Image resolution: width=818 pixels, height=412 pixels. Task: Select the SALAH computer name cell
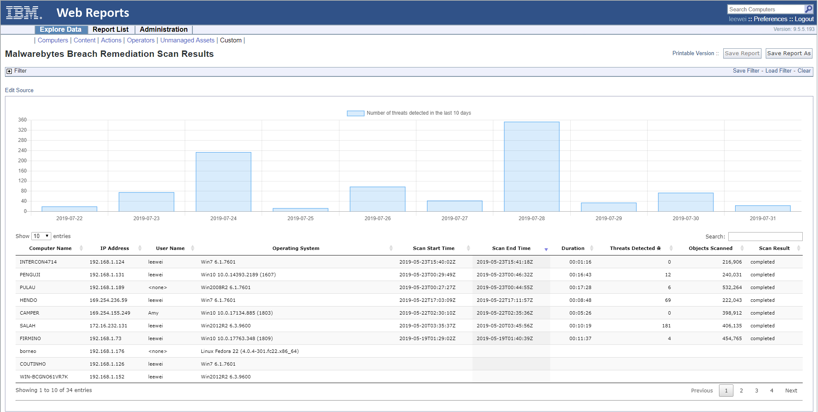tap(27, 326)
